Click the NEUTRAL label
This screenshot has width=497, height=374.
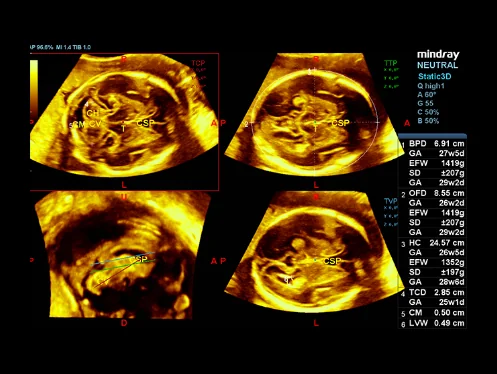click(x=437, y=65)
